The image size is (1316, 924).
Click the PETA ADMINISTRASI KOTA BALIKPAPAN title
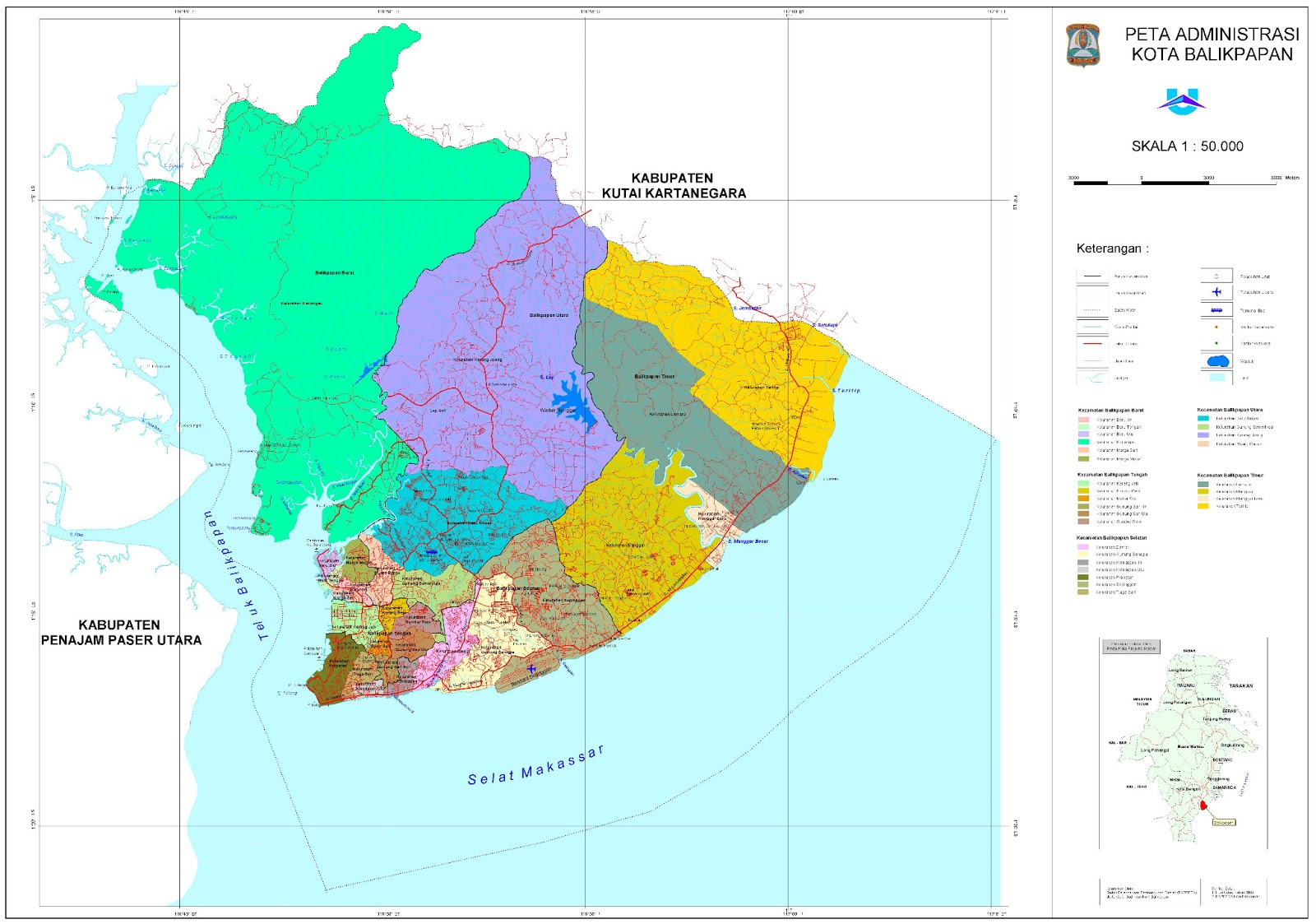[1212, 44]
